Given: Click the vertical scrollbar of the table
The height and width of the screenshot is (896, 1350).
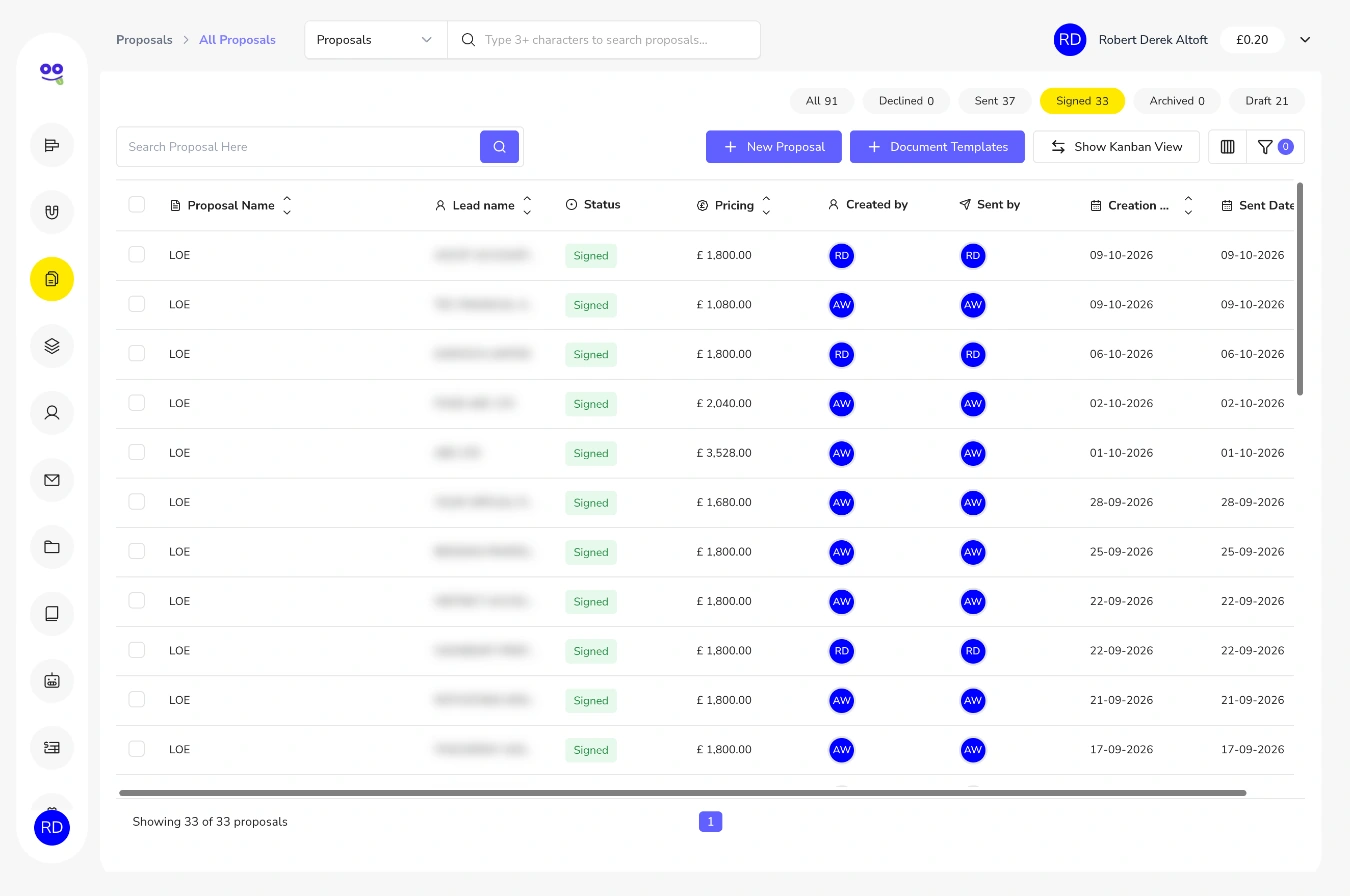Looking at the screenshot, I should coord(1300,288).
